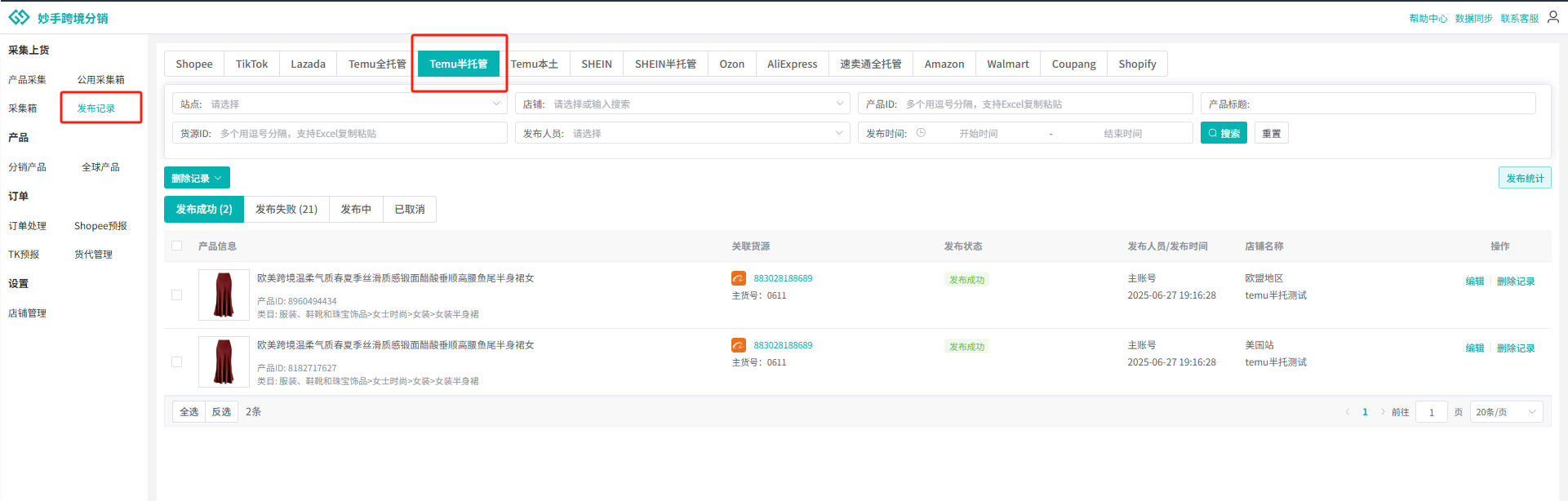Switch to the Shopify tab
The height and width of the screenshot is (501, 1568).
click(x=1138, y=64)
